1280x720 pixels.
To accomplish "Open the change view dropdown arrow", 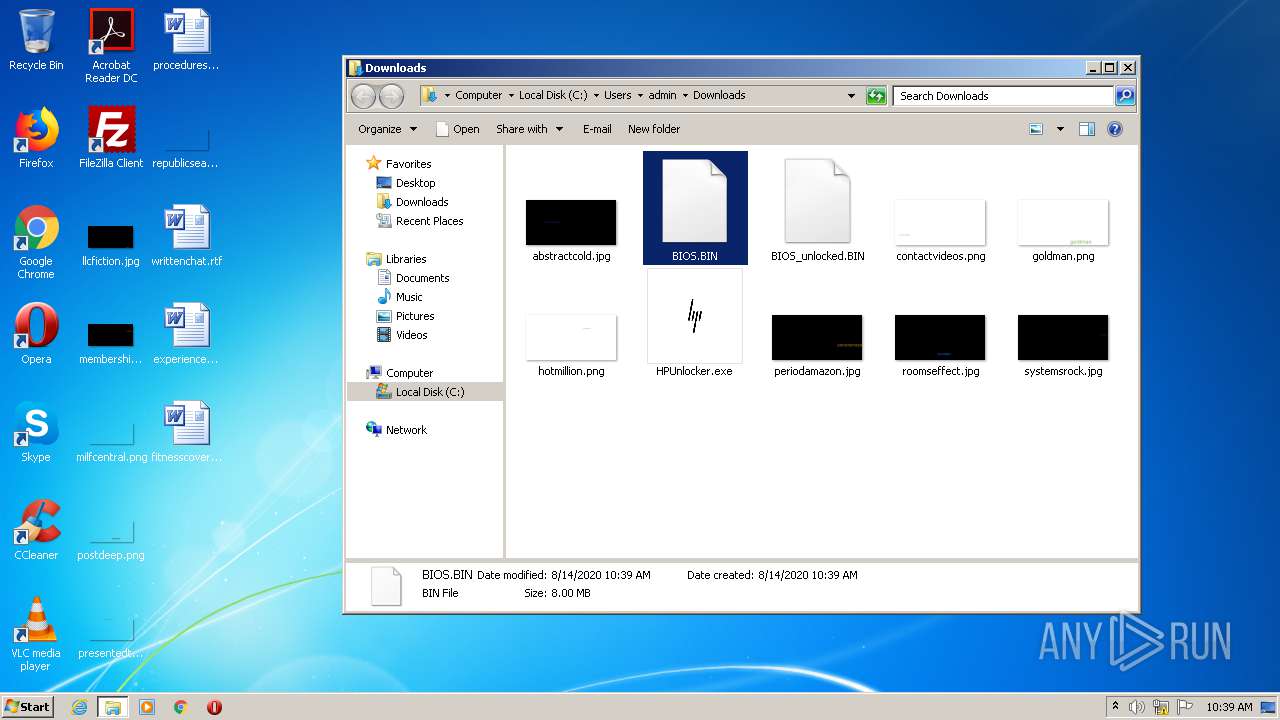I will click(1060, 129).
